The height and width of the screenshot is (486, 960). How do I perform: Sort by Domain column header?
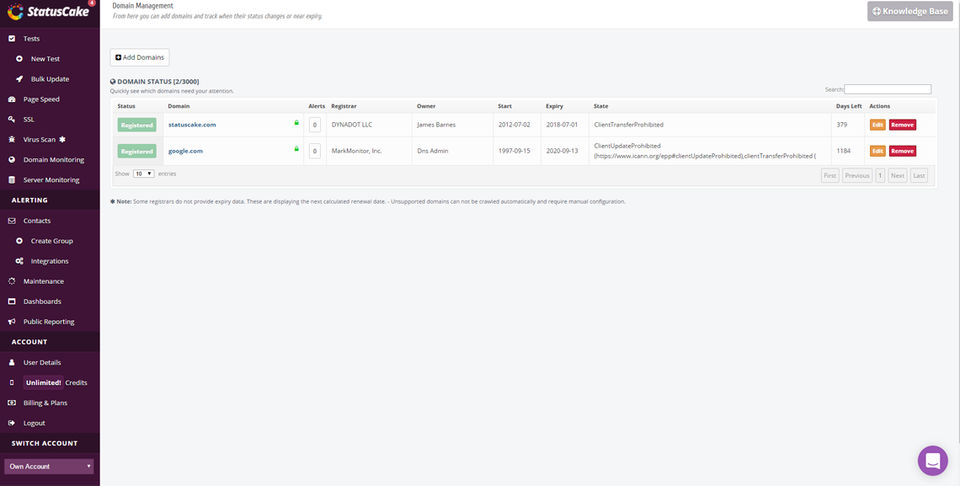point(179,107)
